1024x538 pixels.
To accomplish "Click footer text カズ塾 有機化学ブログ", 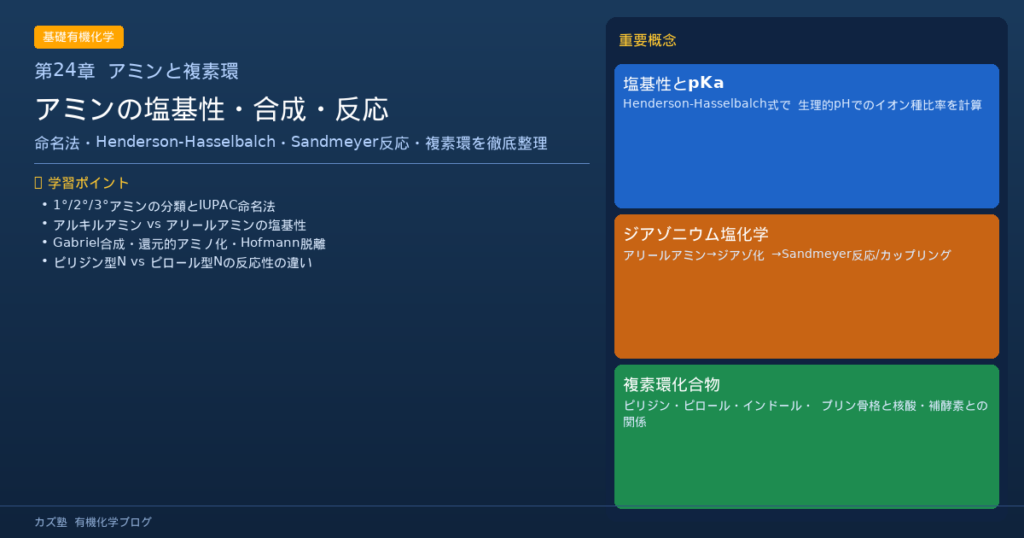I will click(x=93, y=522).
